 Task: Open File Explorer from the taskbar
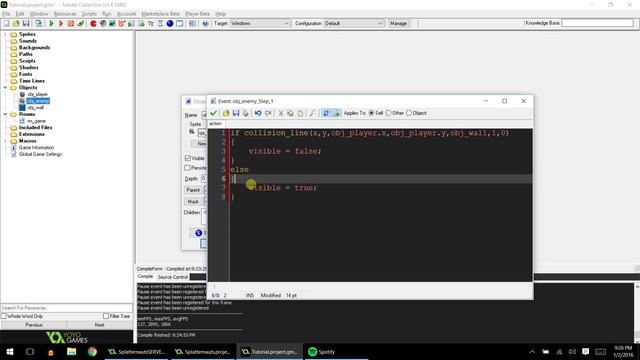coord(71,352)
